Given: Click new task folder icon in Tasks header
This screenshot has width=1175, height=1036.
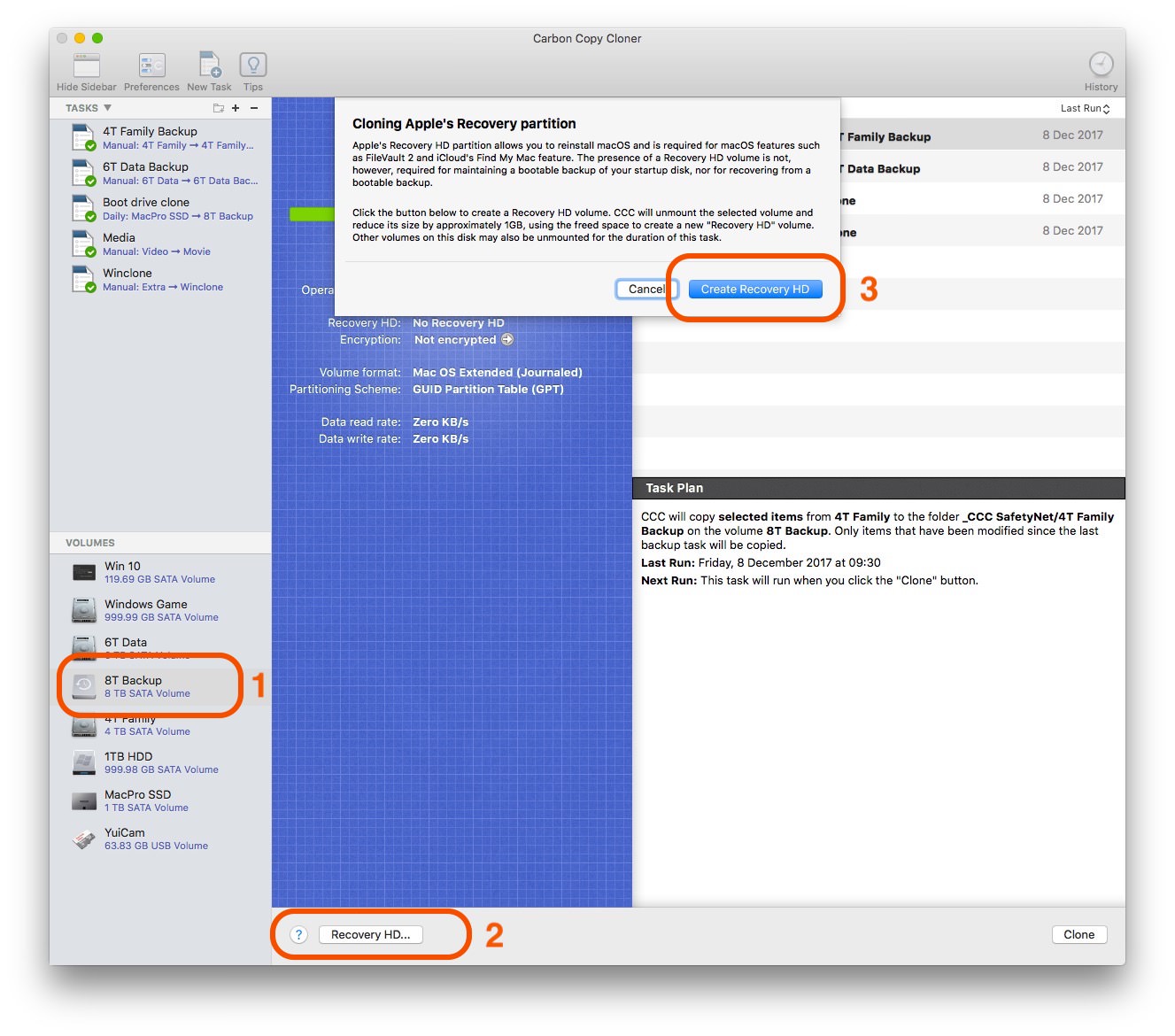Looking at the screenshot, I should click(x=219, y=108).
